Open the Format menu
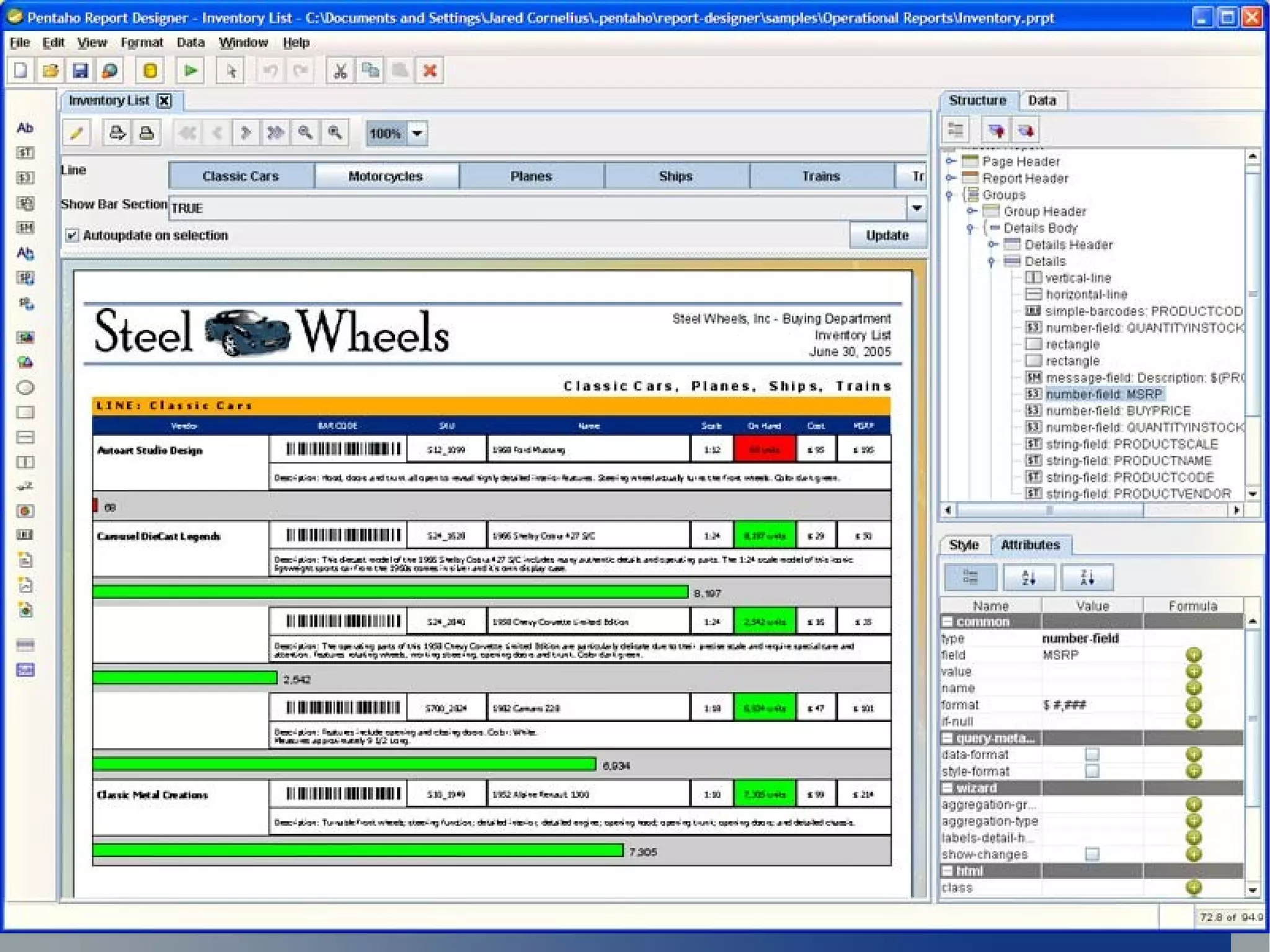1270x952 pixels. 141,42
